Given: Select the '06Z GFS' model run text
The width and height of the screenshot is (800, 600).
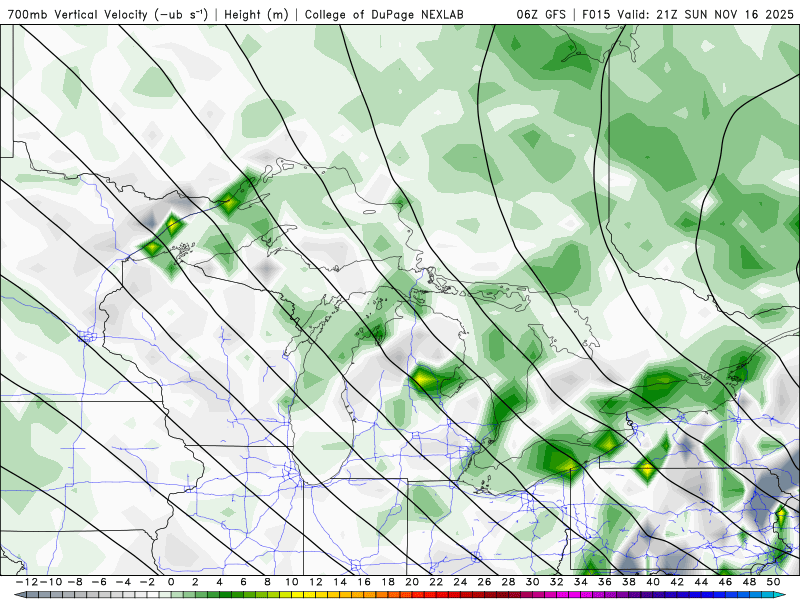Looking at the screenshot, I should click(541, 14).
